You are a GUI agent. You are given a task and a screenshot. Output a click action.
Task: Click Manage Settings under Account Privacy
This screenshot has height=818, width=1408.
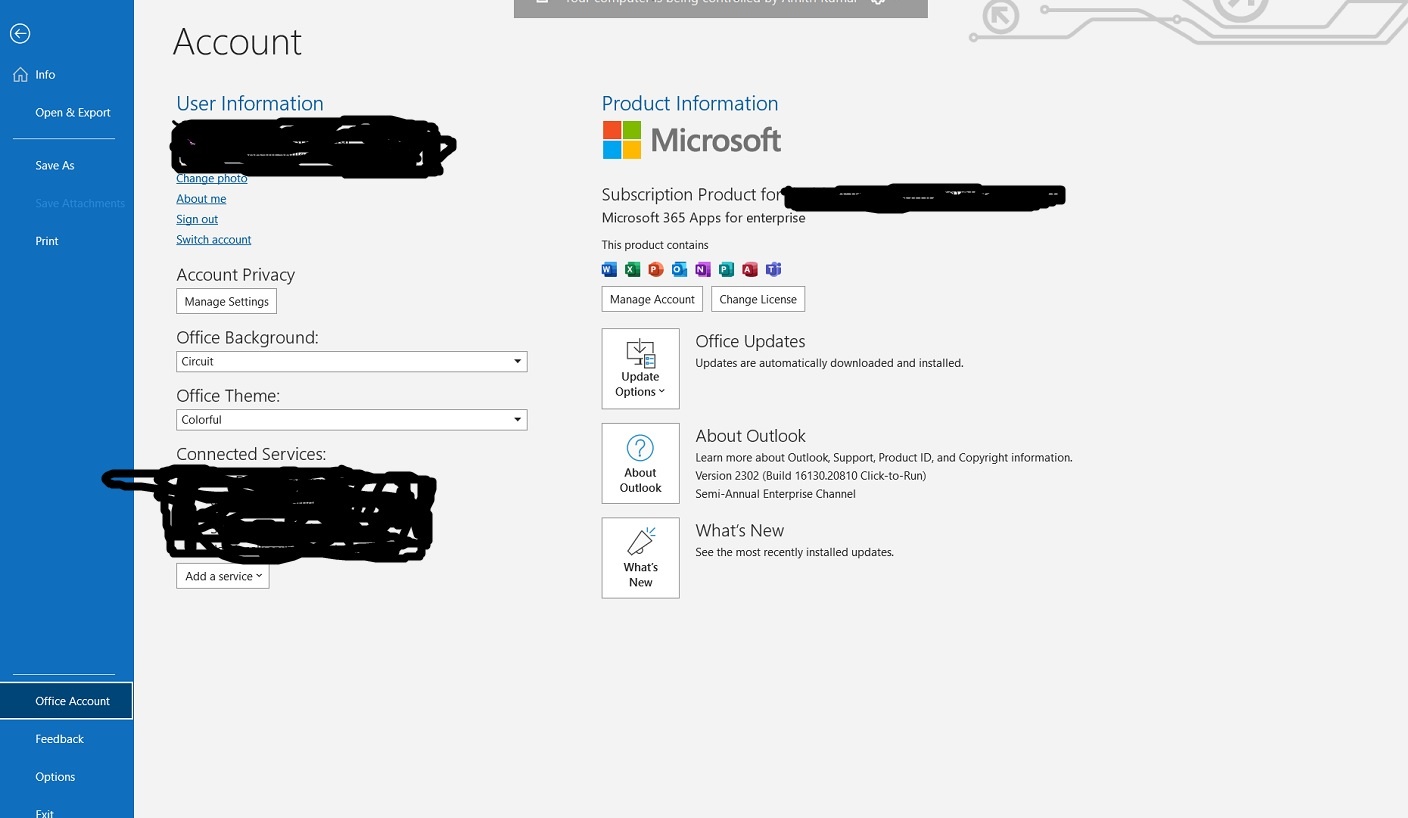[x=227, y=302]
